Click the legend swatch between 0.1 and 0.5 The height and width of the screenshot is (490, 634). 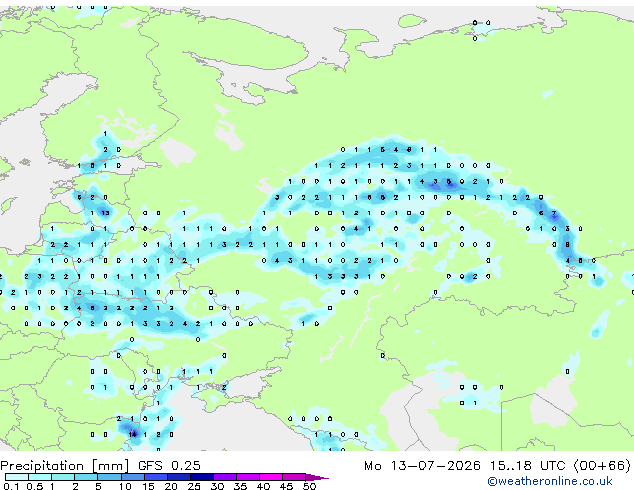pyautogui.click(x=17, y=477)
